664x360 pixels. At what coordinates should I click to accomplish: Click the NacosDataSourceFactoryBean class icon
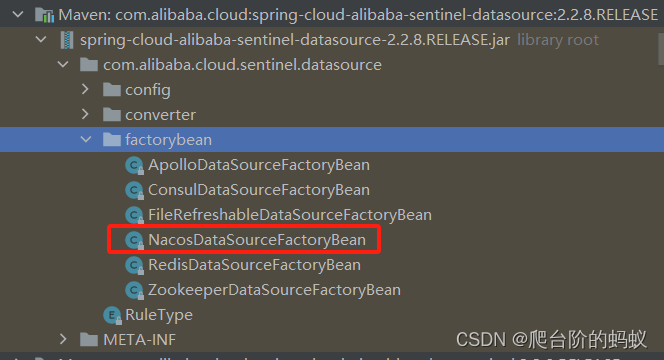[134, 240]
